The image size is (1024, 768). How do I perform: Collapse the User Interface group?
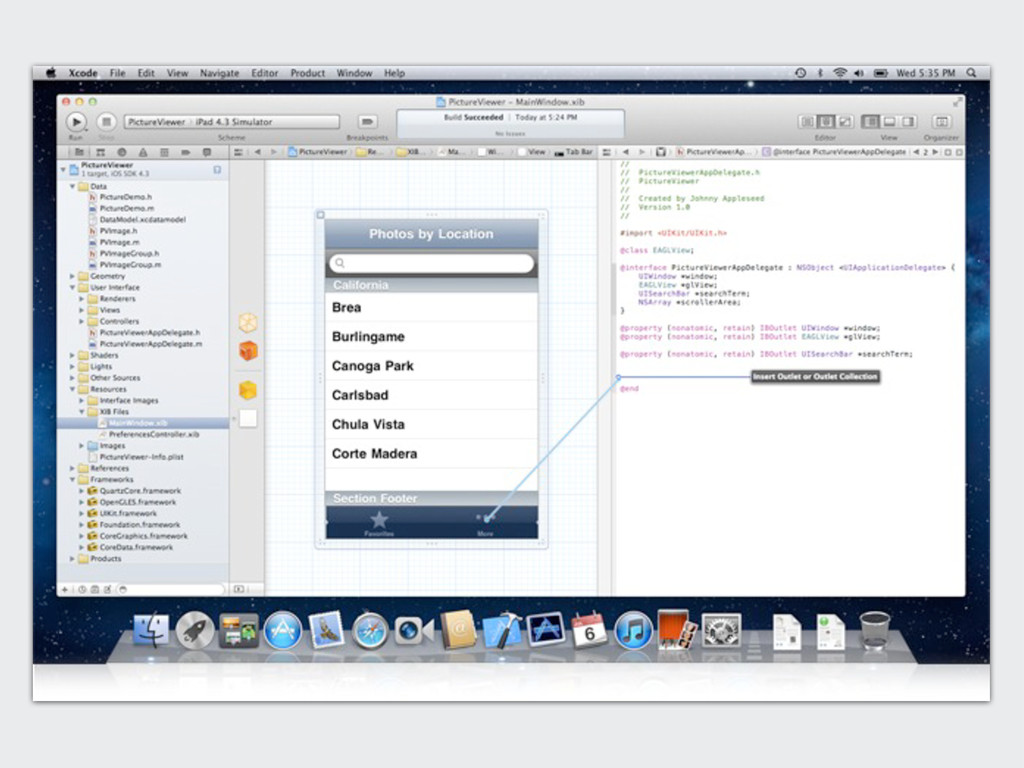(72, 287)
